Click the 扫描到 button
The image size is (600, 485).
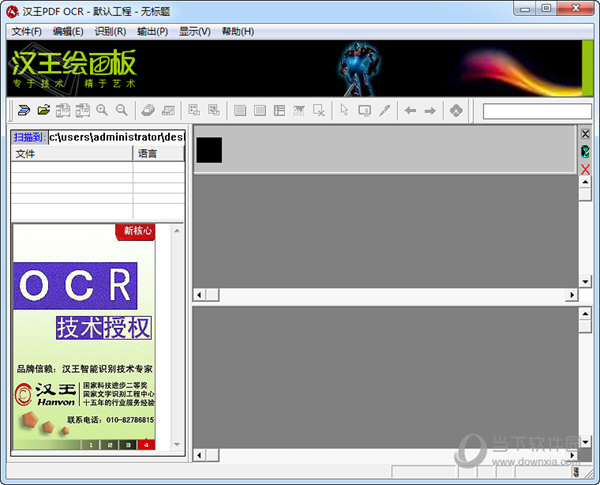click(29, 137)
